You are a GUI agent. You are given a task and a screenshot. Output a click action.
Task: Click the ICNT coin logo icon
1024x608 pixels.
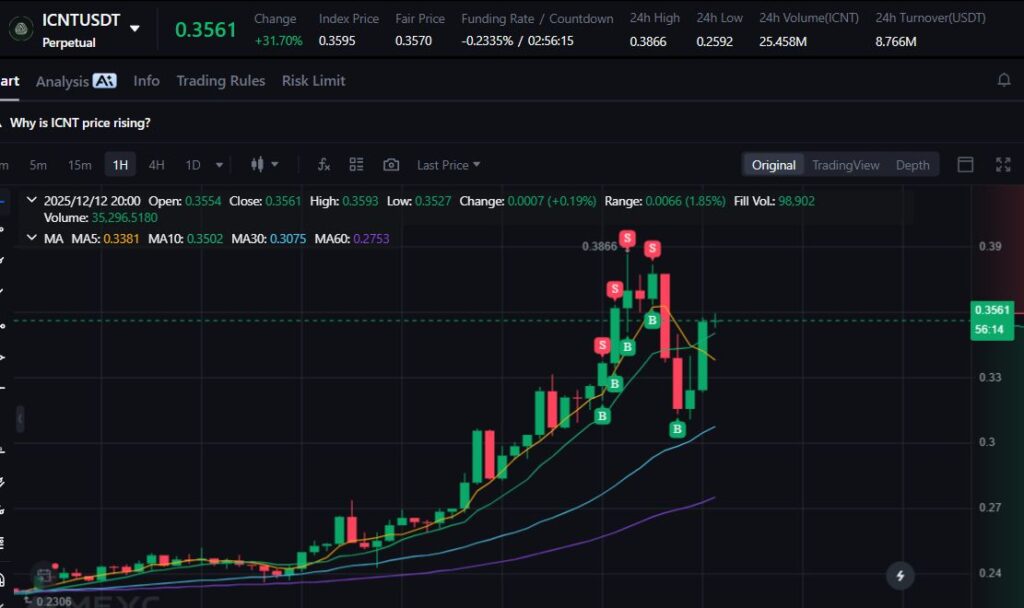pos(17,29)
